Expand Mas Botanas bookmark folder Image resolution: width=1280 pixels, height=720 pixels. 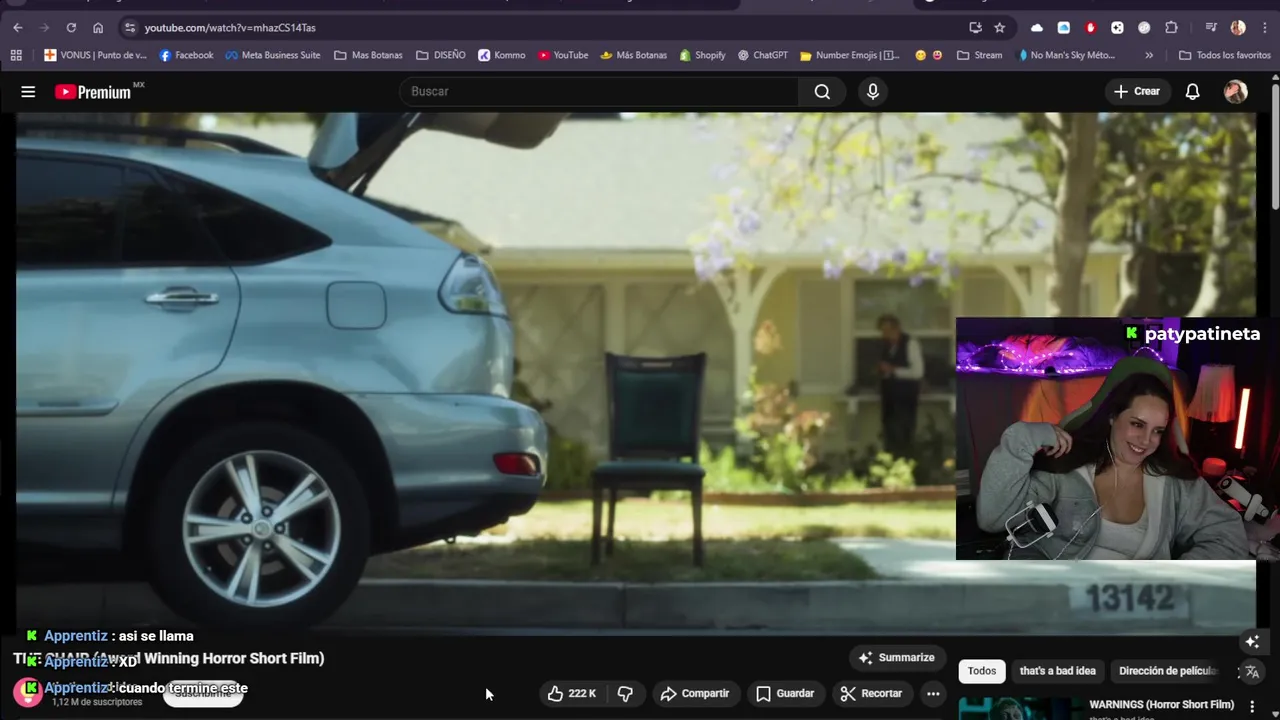[x=368, y=55]
